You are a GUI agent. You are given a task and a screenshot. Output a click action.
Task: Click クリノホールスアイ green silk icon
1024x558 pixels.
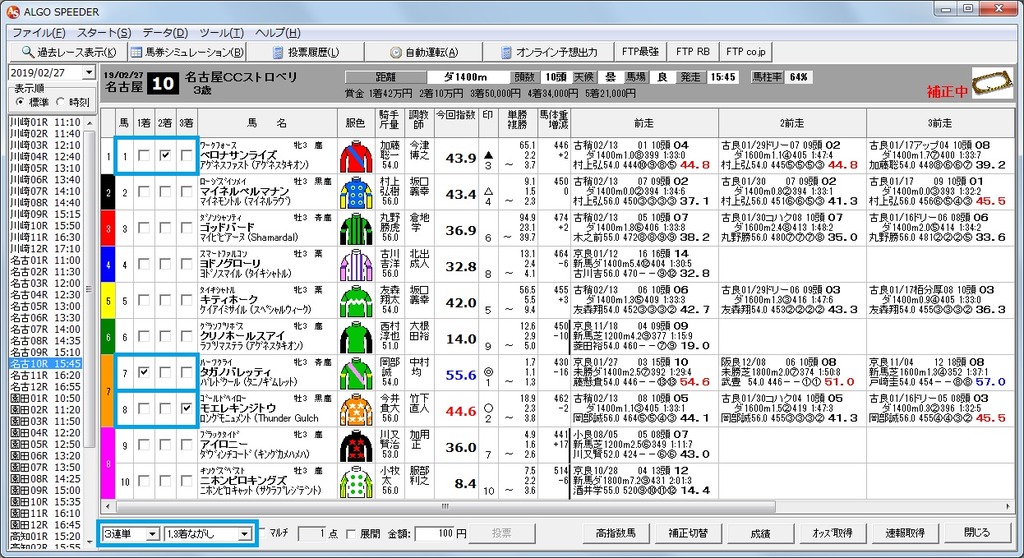(356, 337)
